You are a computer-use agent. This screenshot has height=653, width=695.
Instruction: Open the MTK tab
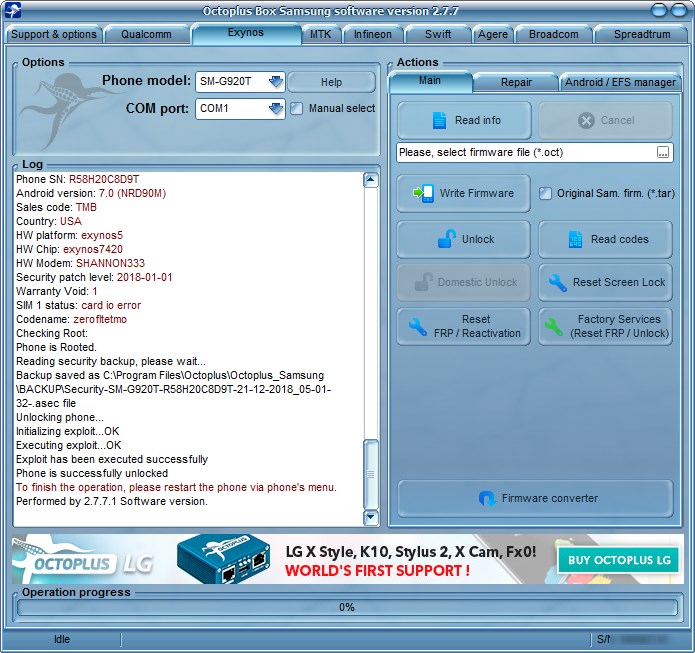click(x=320, y=34)
